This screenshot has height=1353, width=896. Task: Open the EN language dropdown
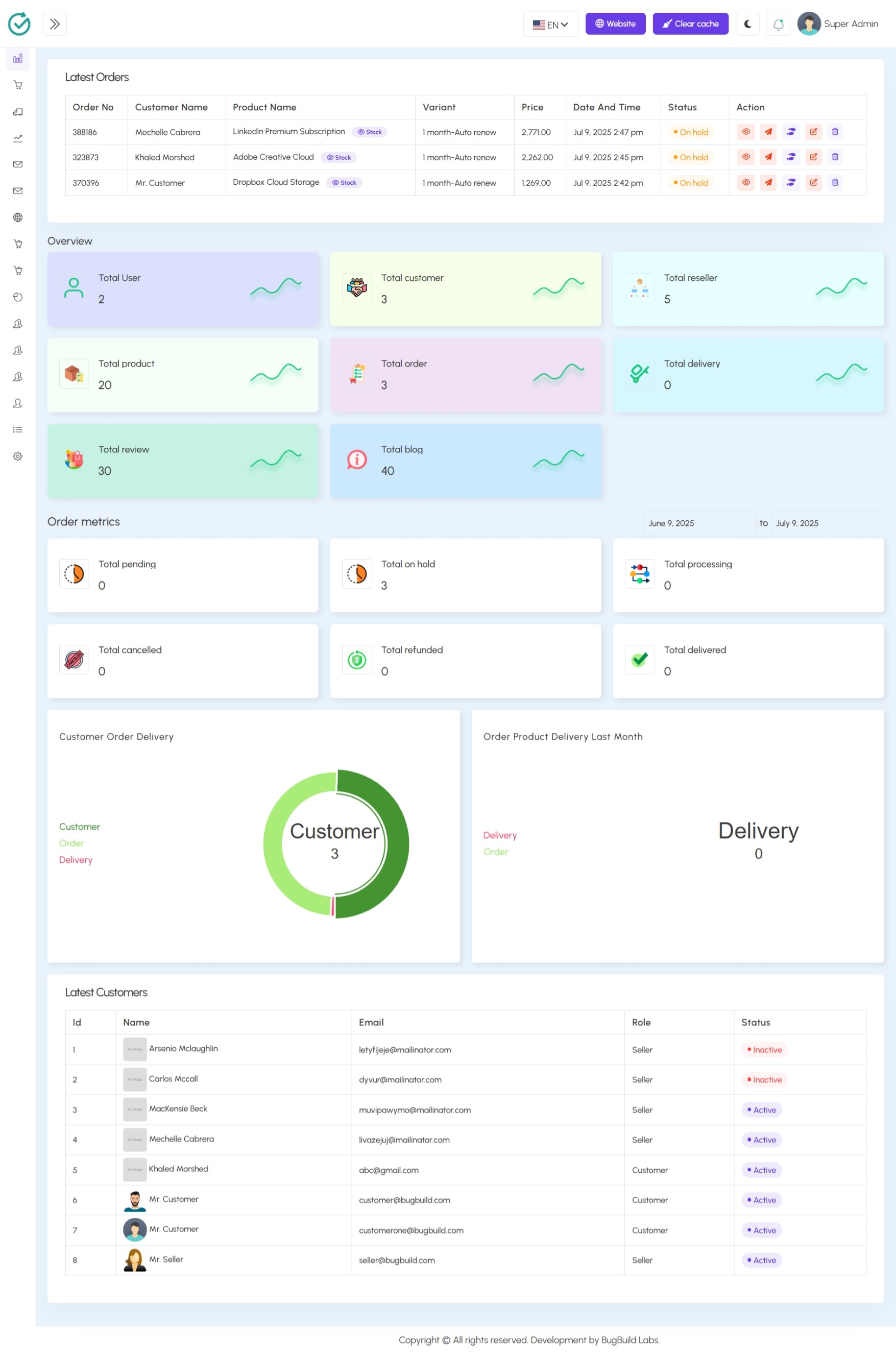coord(550,24)
